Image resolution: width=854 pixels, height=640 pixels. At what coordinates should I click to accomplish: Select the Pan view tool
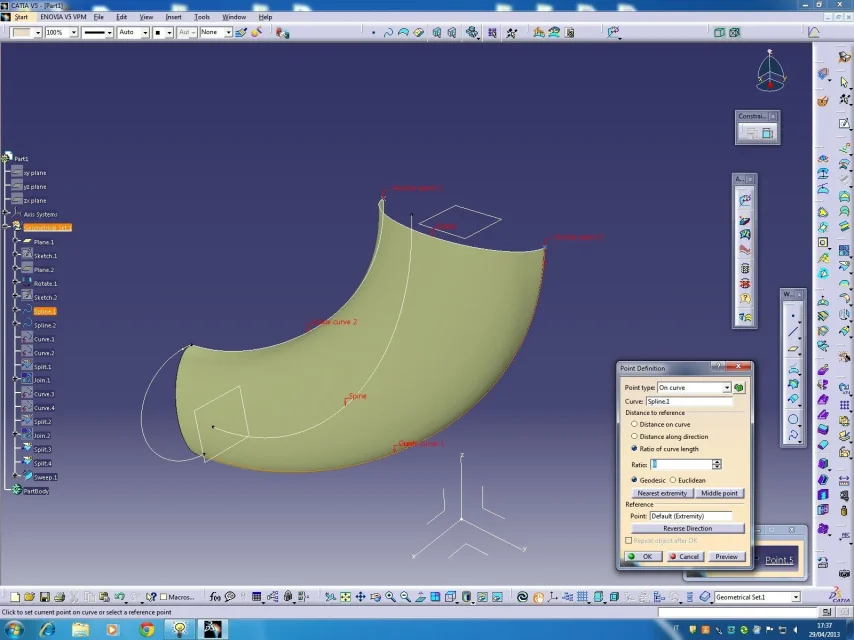tap(361, 597)
